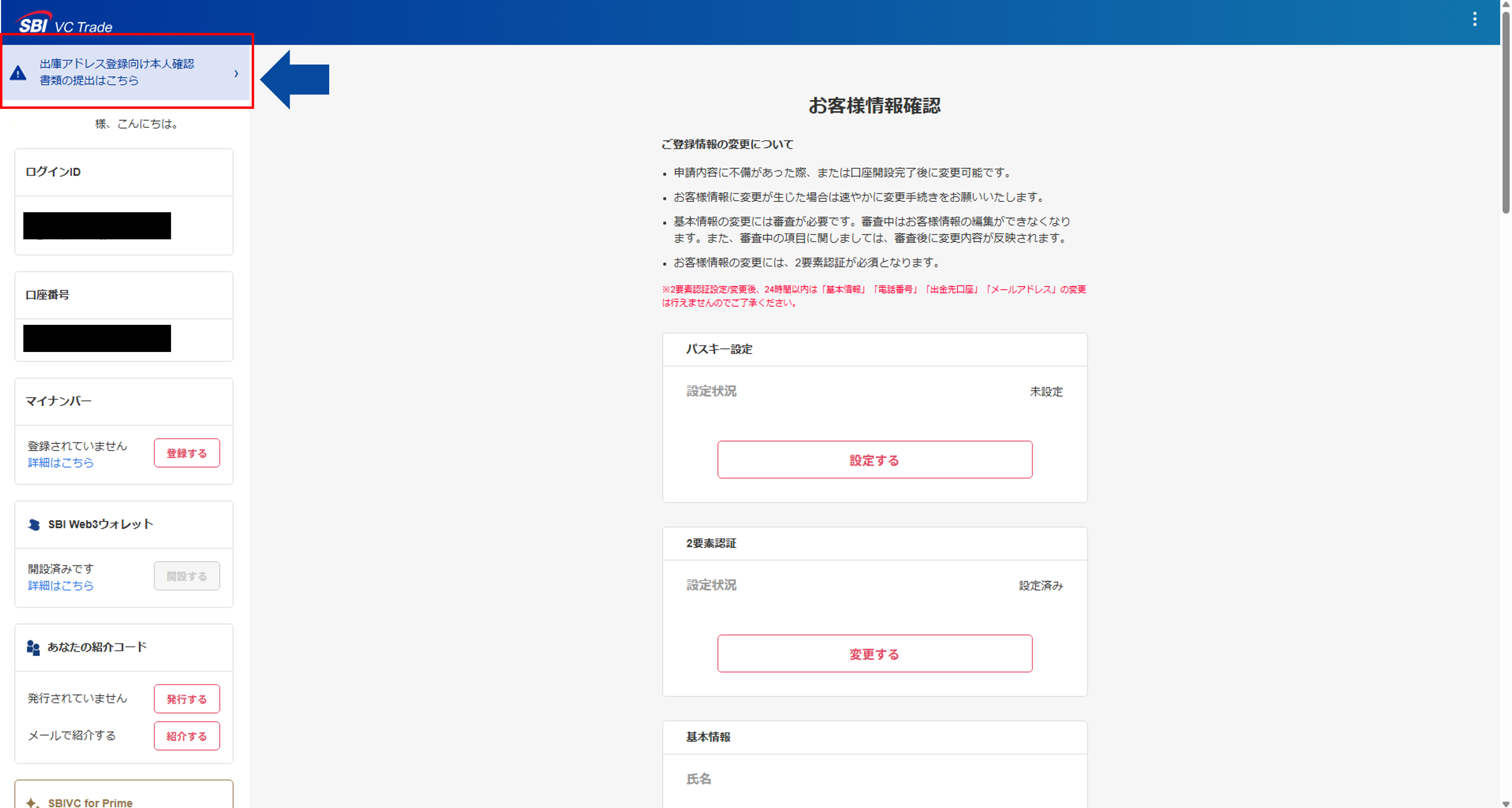Click the お客様情報確認 heading
The height and width of the screenshot is (808, 1512).
point(875,106)
